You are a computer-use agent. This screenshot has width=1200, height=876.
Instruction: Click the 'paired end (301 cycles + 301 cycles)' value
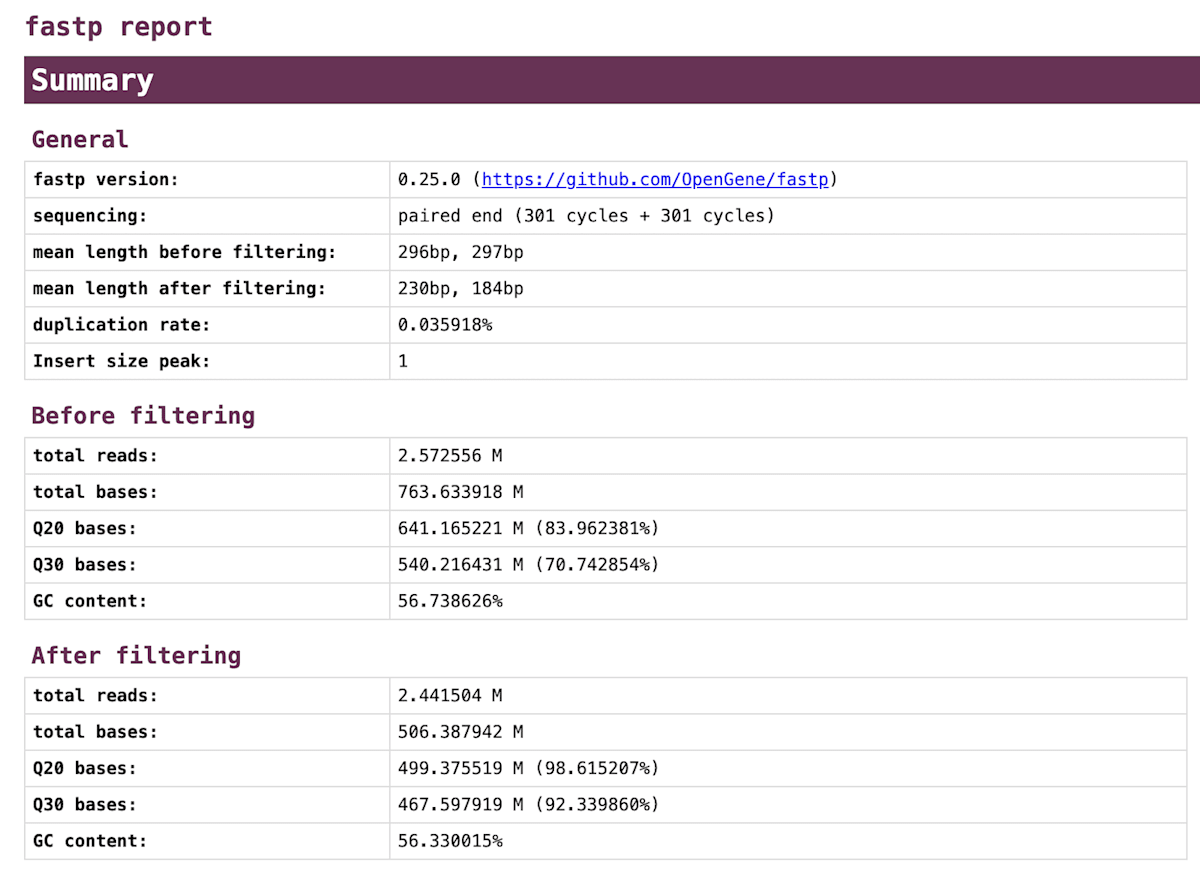pos(586,216)
